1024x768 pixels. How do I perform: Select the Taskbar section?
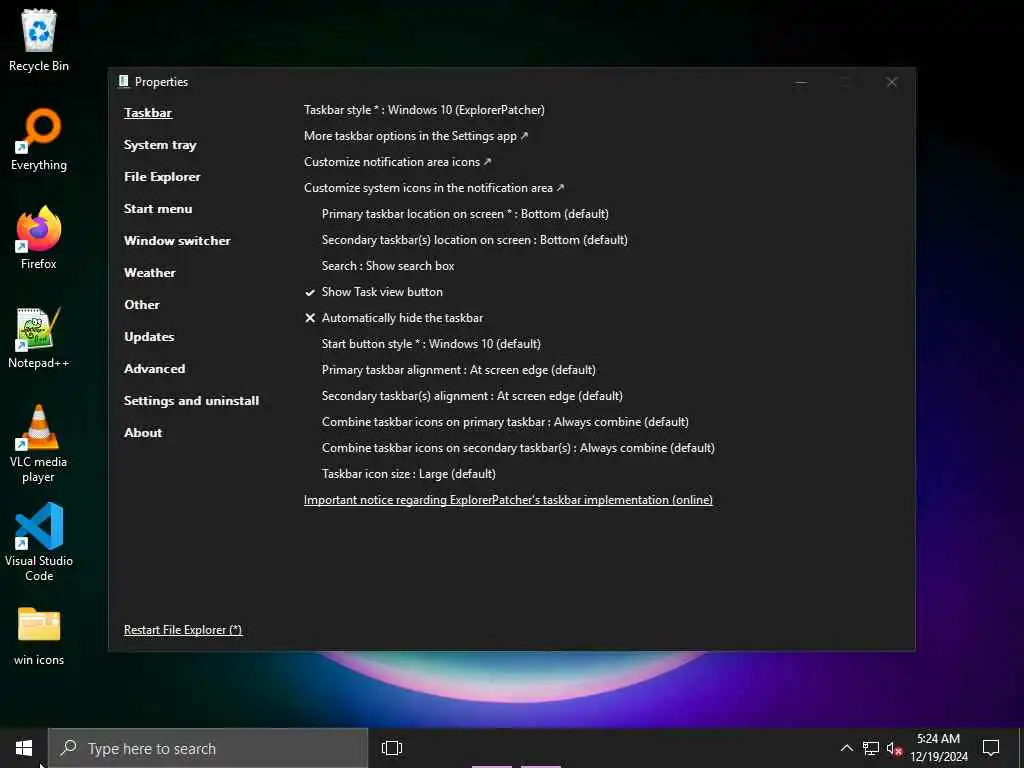[148, 113]
